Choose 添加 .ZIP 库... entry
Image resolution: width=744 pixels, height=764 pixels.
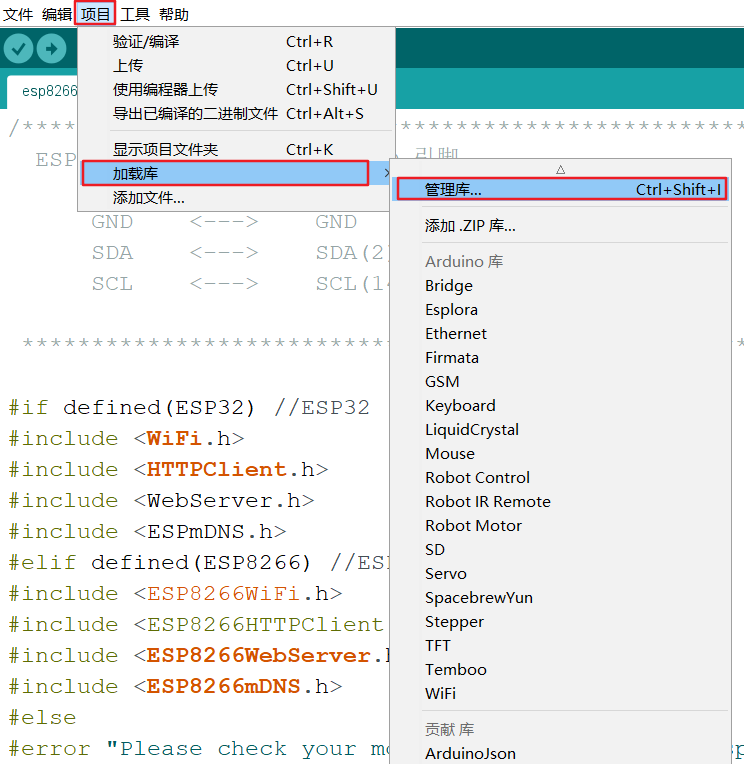tap(560, 226)
